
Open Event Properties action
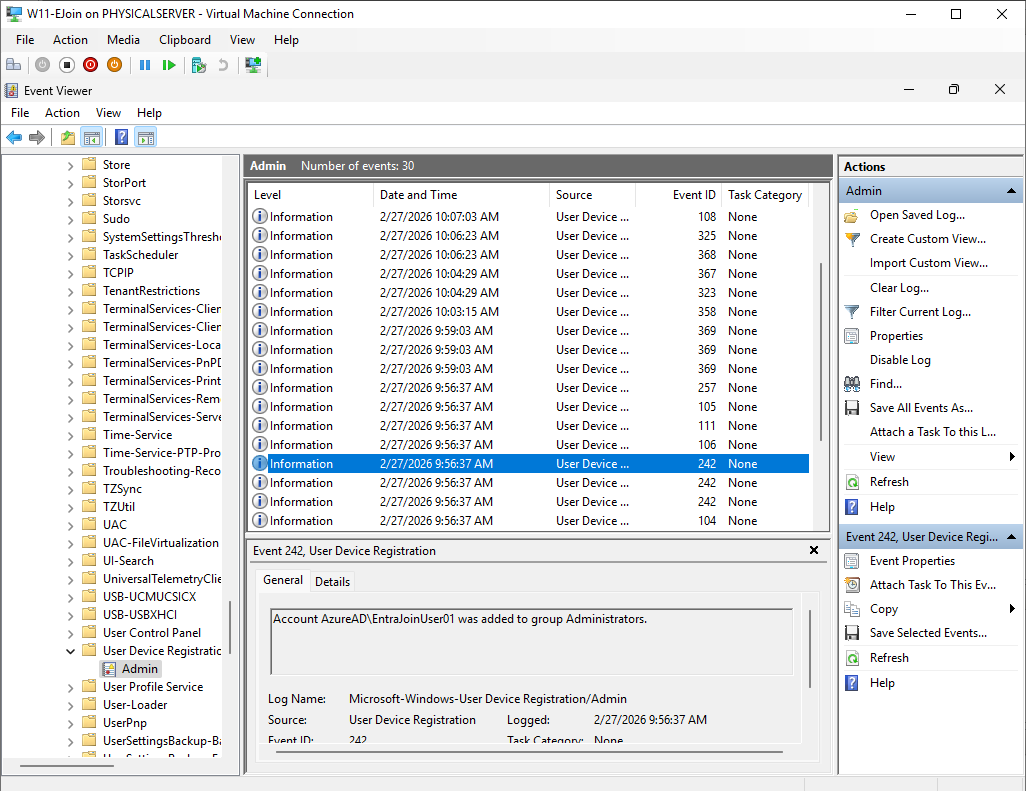(911, 561)
